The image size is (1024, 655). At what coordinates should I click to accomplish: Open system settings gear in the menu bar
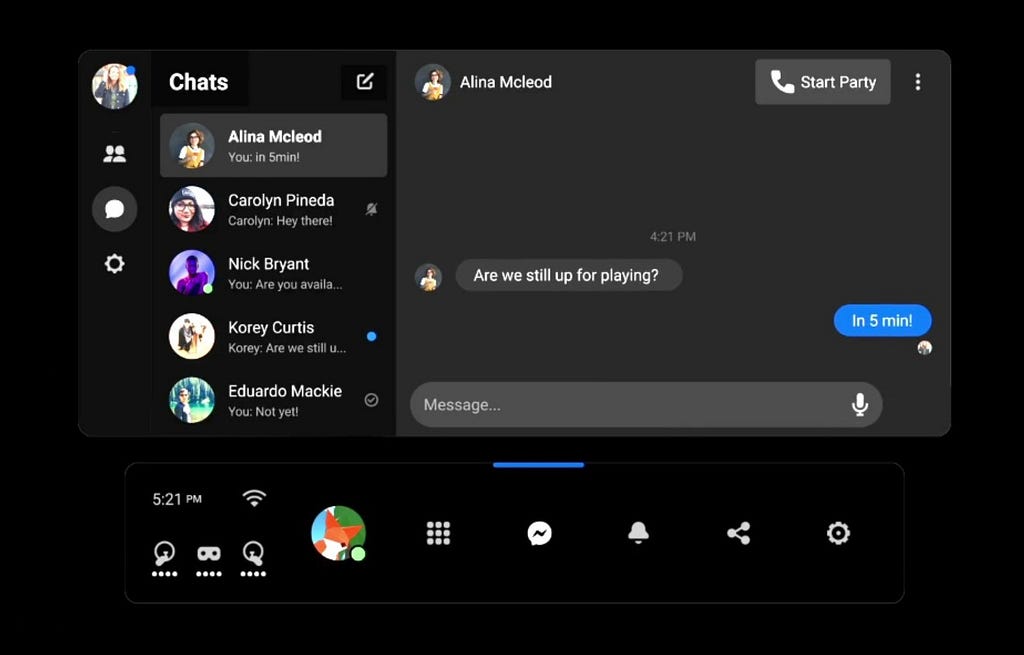coord(839,533)
